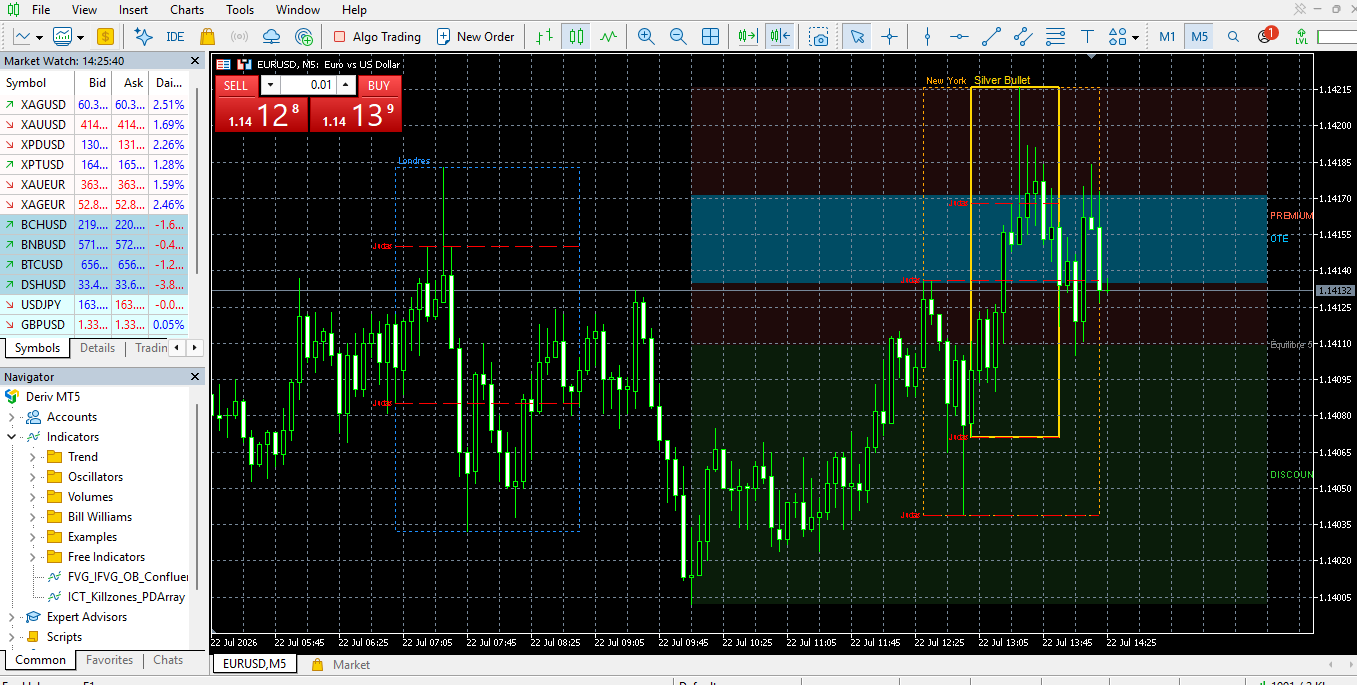Select the equidistant channel tool
Viewport: 1357px width, 685px height.
point(1023,37)
